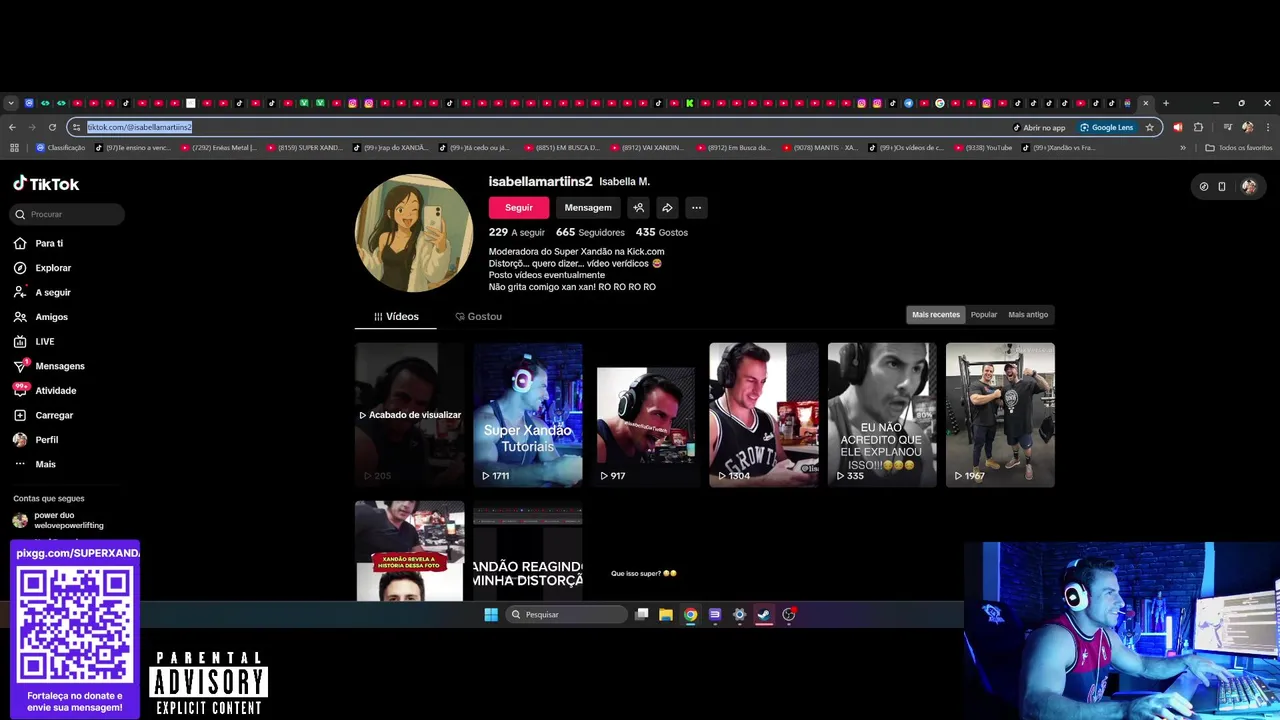Open the Chrome extensions puzzle icon
This screenshot has width=1280, height=720.
pos(1198,127)
